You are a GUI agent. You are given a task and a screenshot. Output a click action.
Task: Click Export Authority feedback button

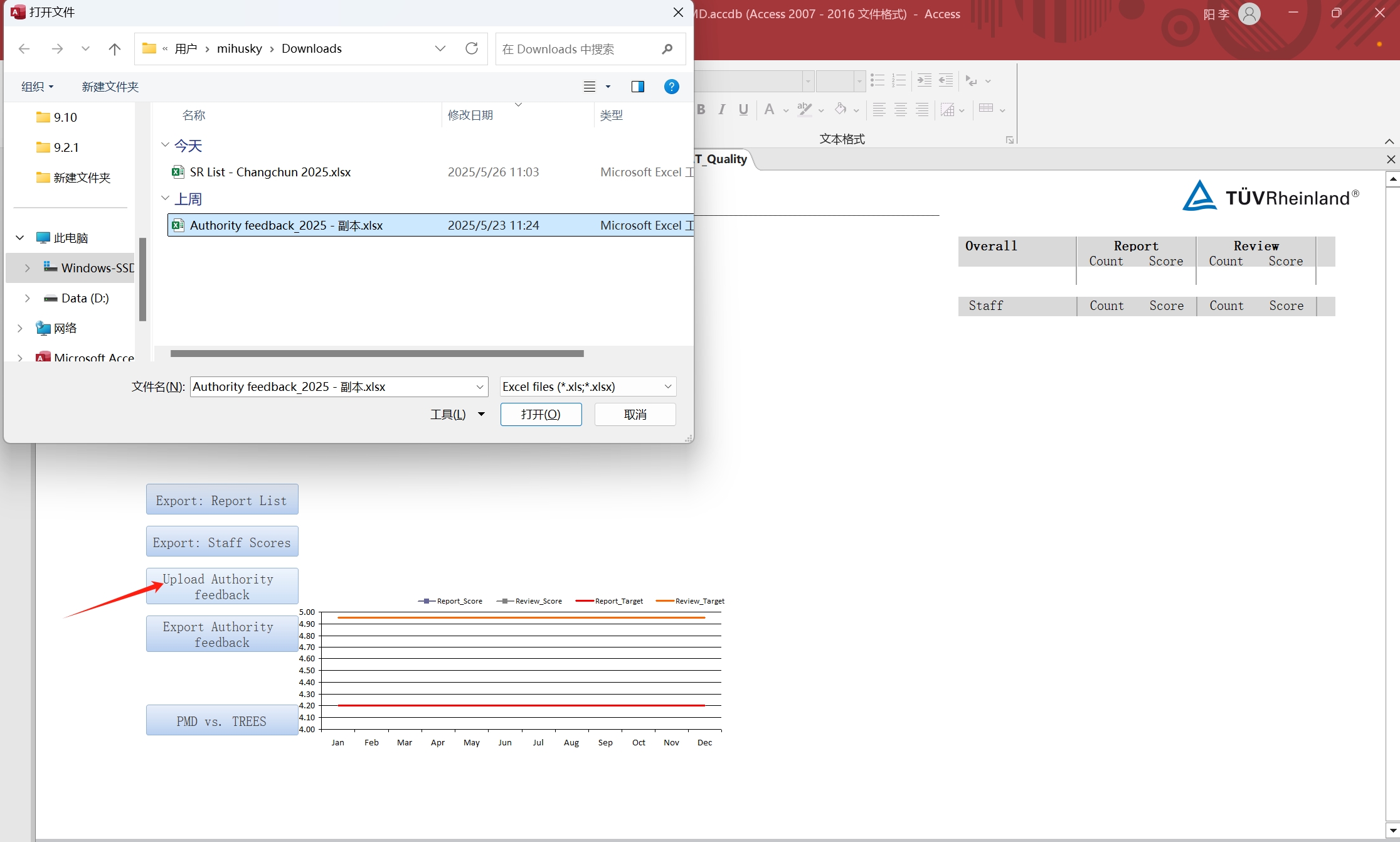[222, 634]
